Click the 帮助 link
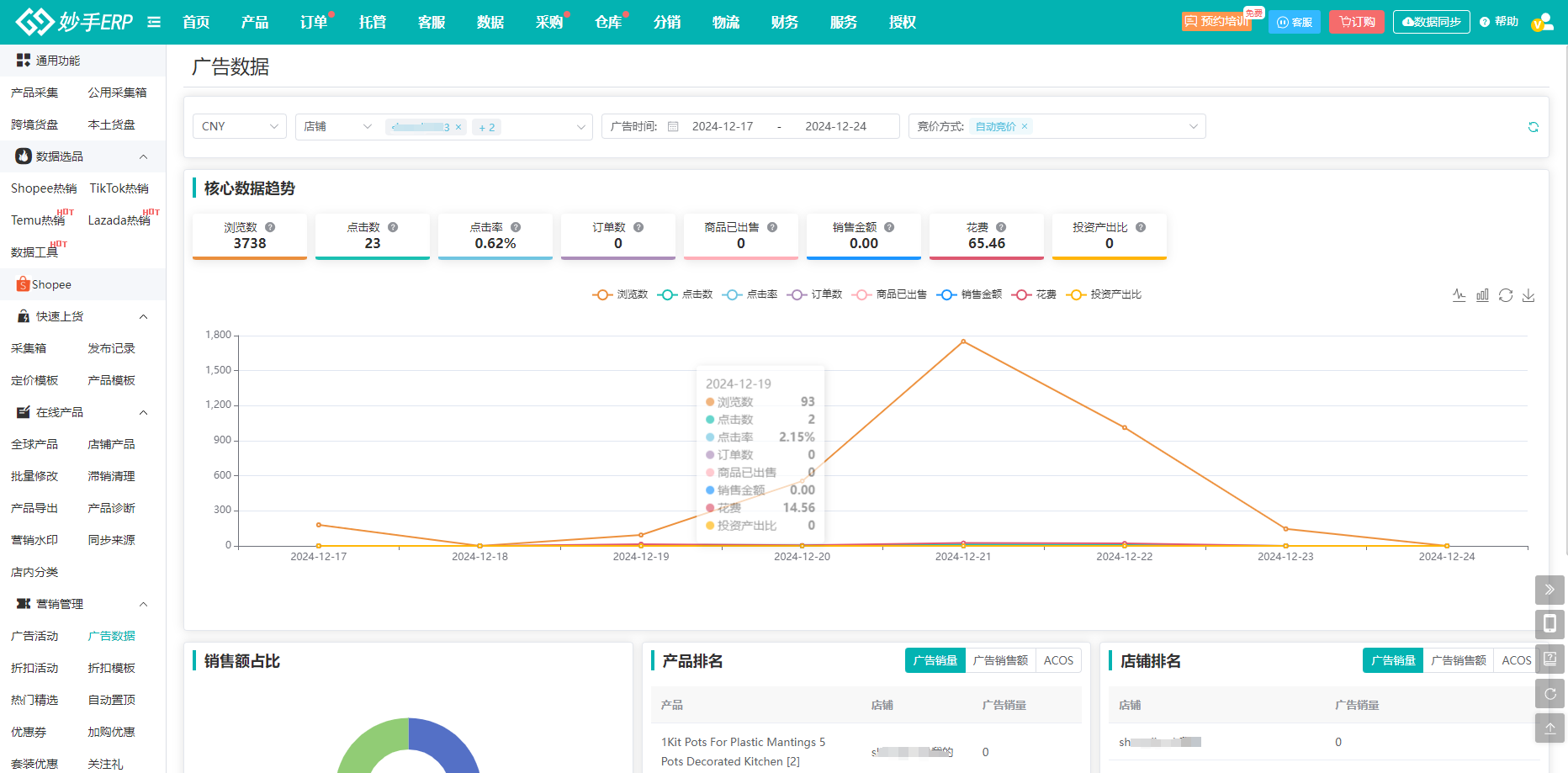This screenshot has width=1568, height=773. click(1499, 22)
